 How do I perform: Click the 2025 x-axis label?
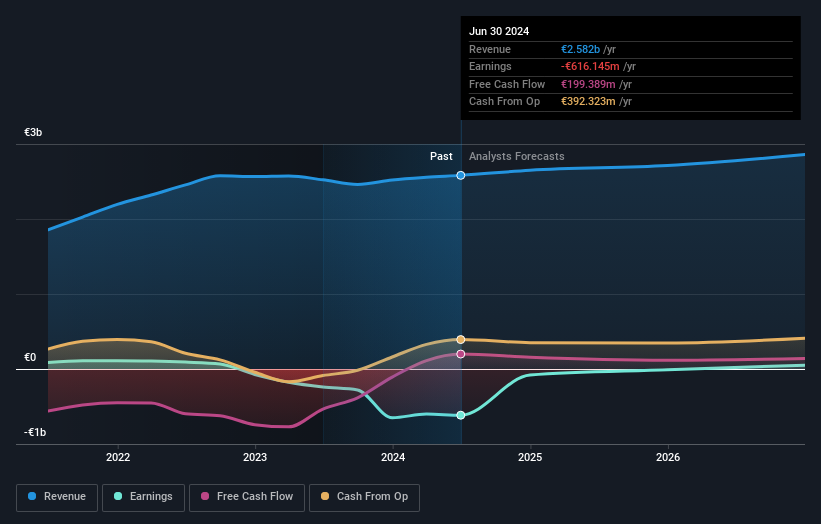point(530,457)
